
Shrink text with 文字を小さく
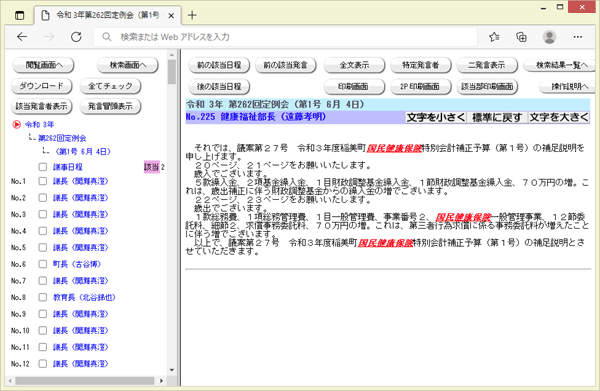pos(436,117)
